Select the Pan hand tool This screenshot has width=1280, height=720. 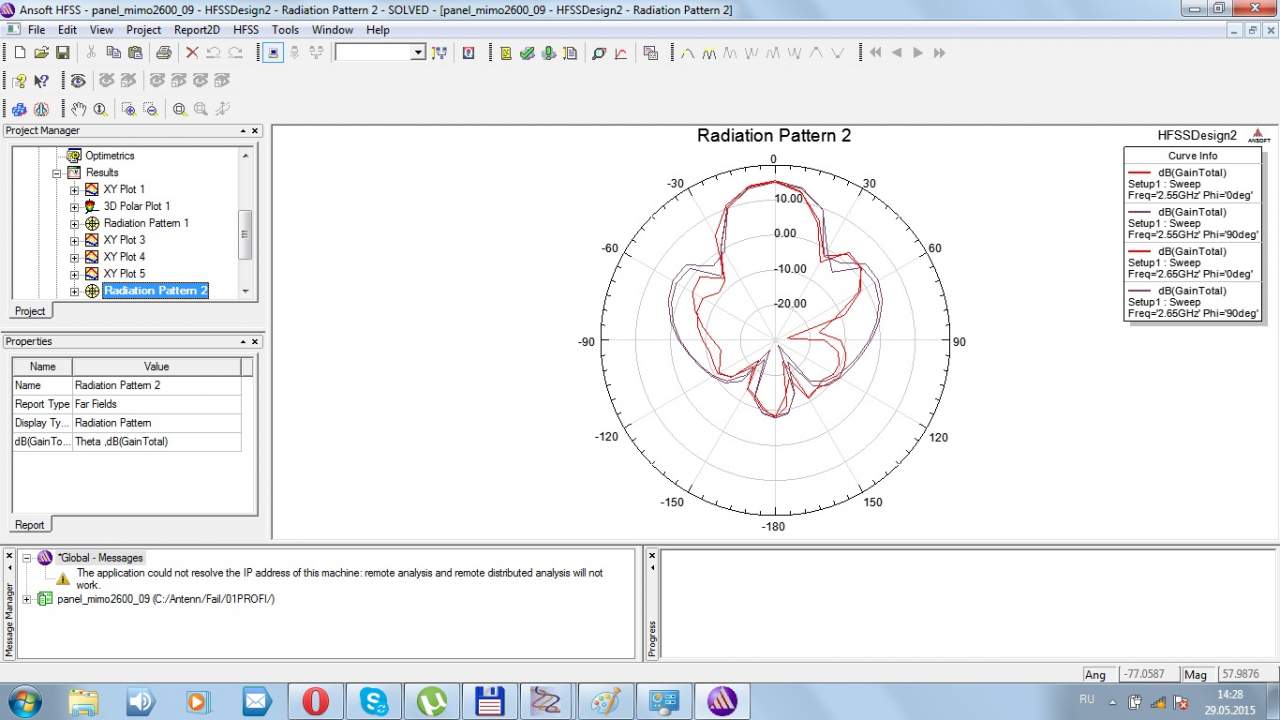pyautogui.click(x=79, y=109)
